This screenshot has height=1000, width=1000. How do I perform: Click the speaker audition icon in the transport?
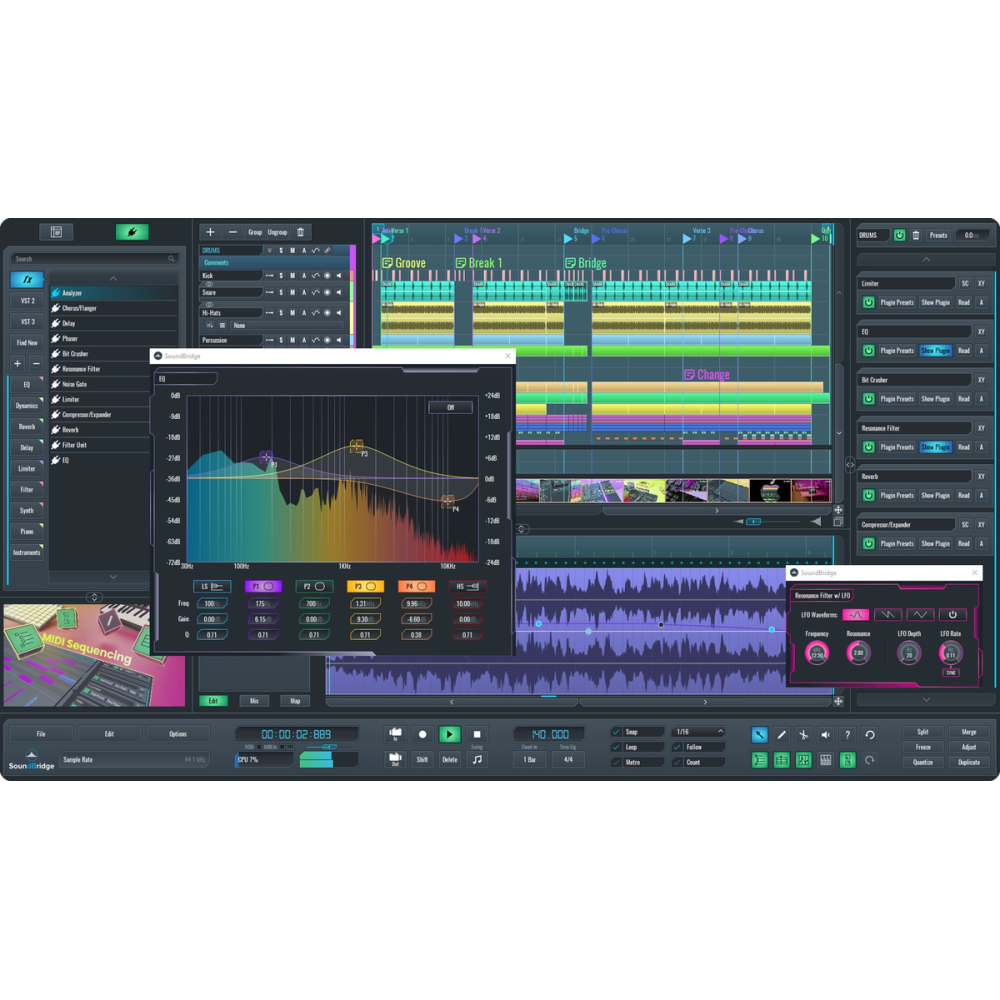825,734
